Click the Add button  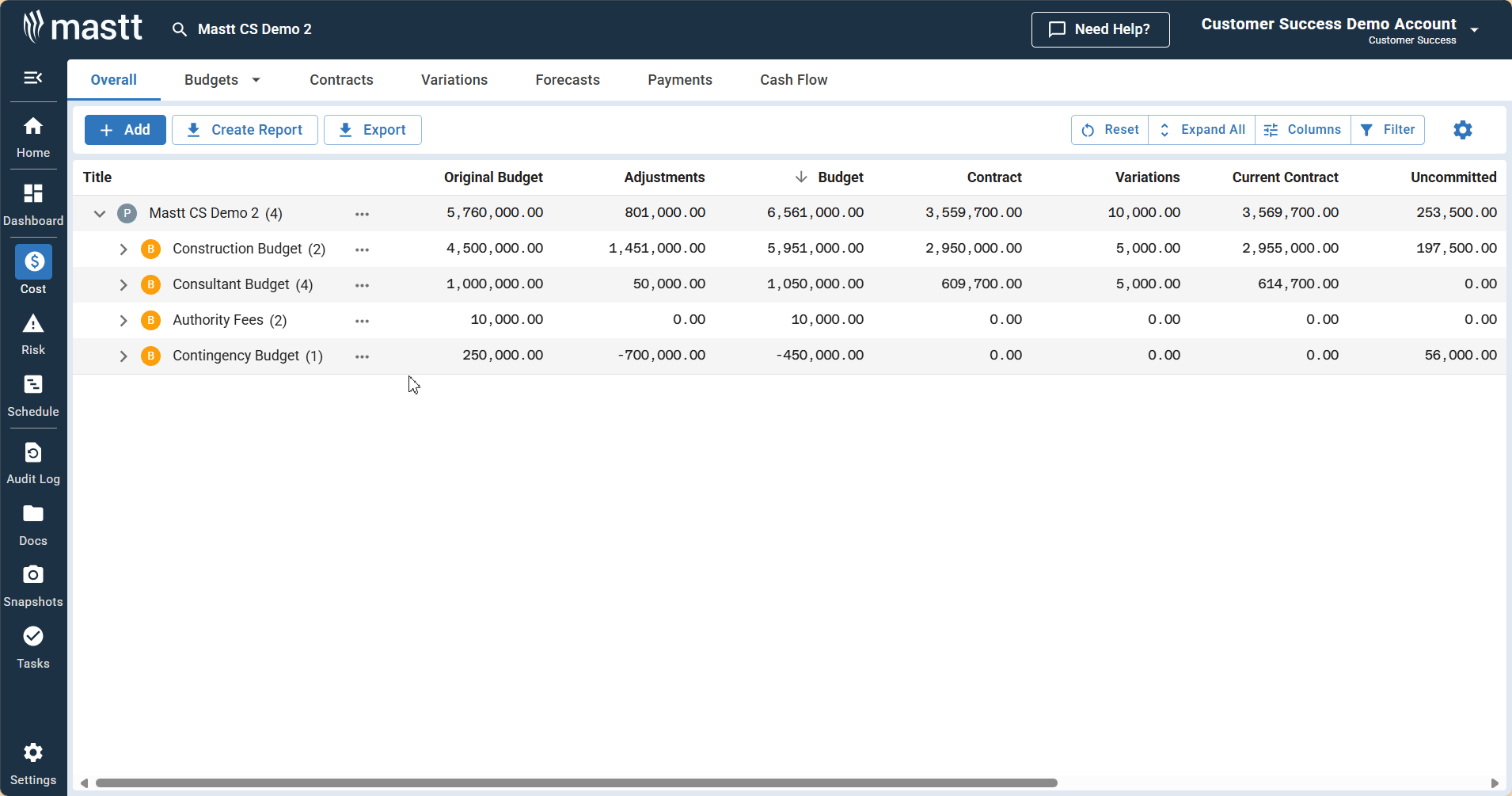125,130
